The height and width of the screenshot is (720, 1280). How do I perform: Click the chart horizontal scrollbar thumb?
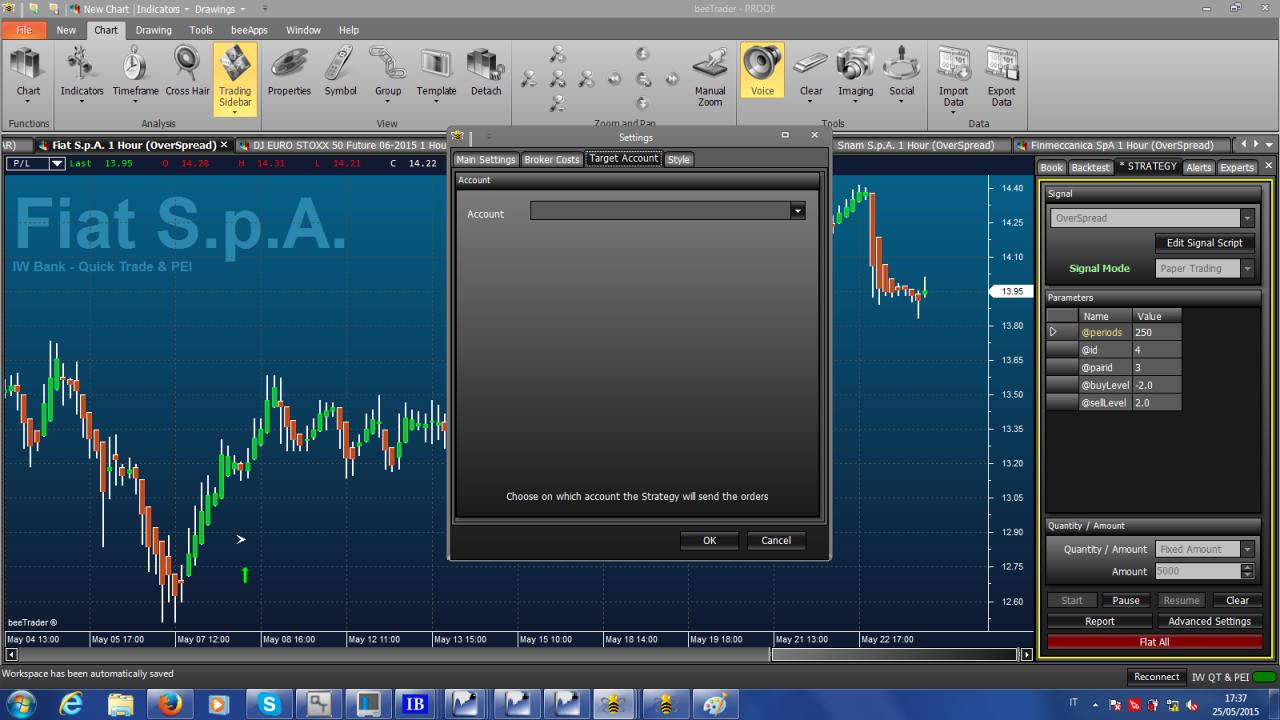(894, 654)
